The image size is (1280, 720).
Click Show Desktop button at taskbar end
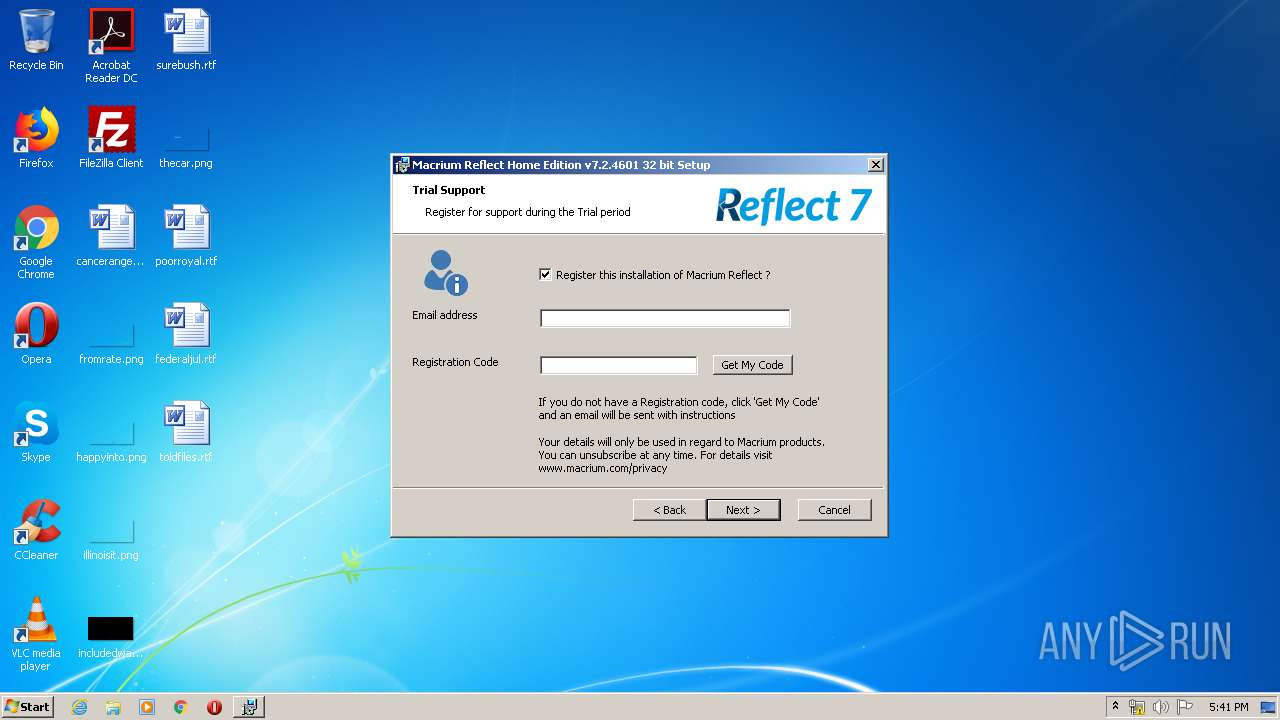click(1270, 707)
